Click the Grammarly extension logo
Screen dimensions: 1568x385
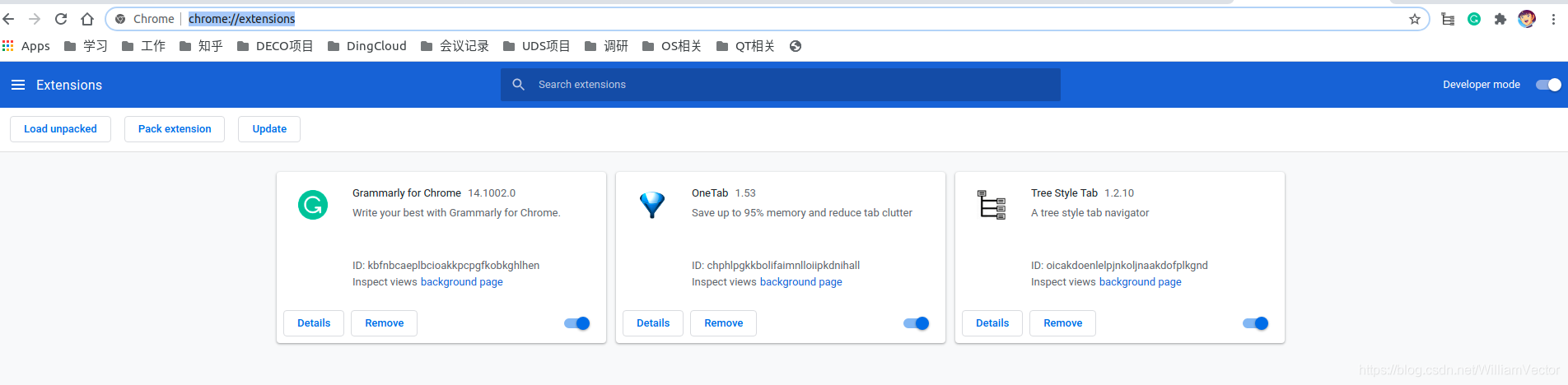313,205
